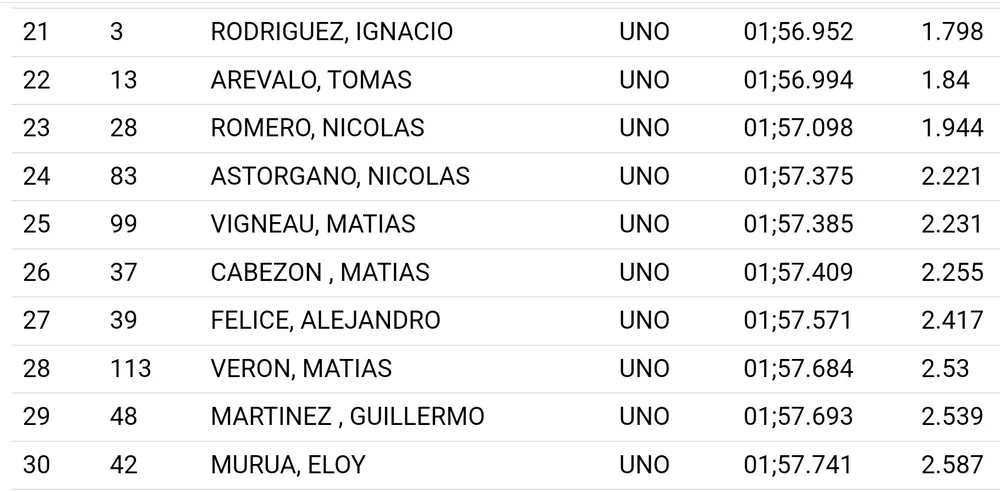
Task: Select VERON, MATIAS in the table
Action: click(x=301, y=368)
